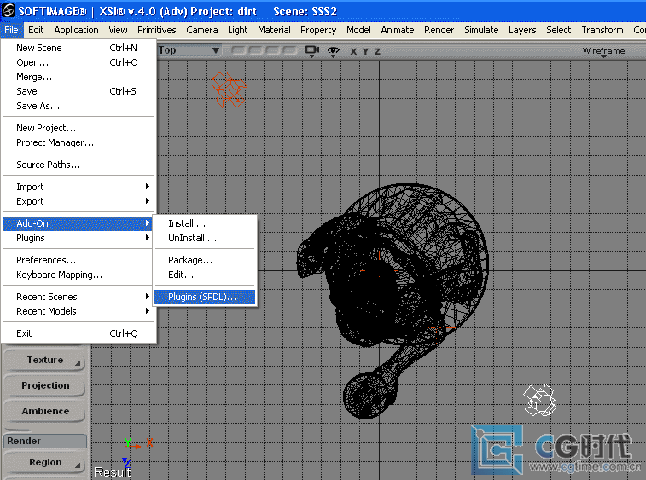
Task: Choose UnInstall in the Add-On submenu
Action: 205,238
